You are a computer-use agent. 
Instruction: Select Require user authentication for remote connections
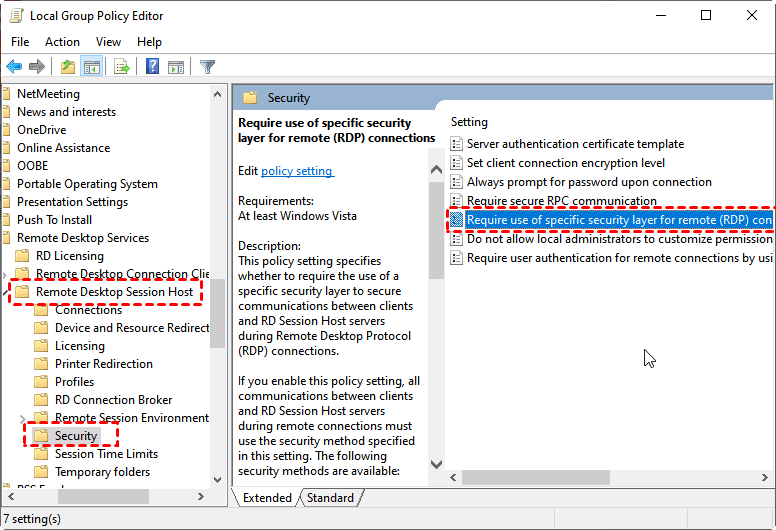coord(619,258)
